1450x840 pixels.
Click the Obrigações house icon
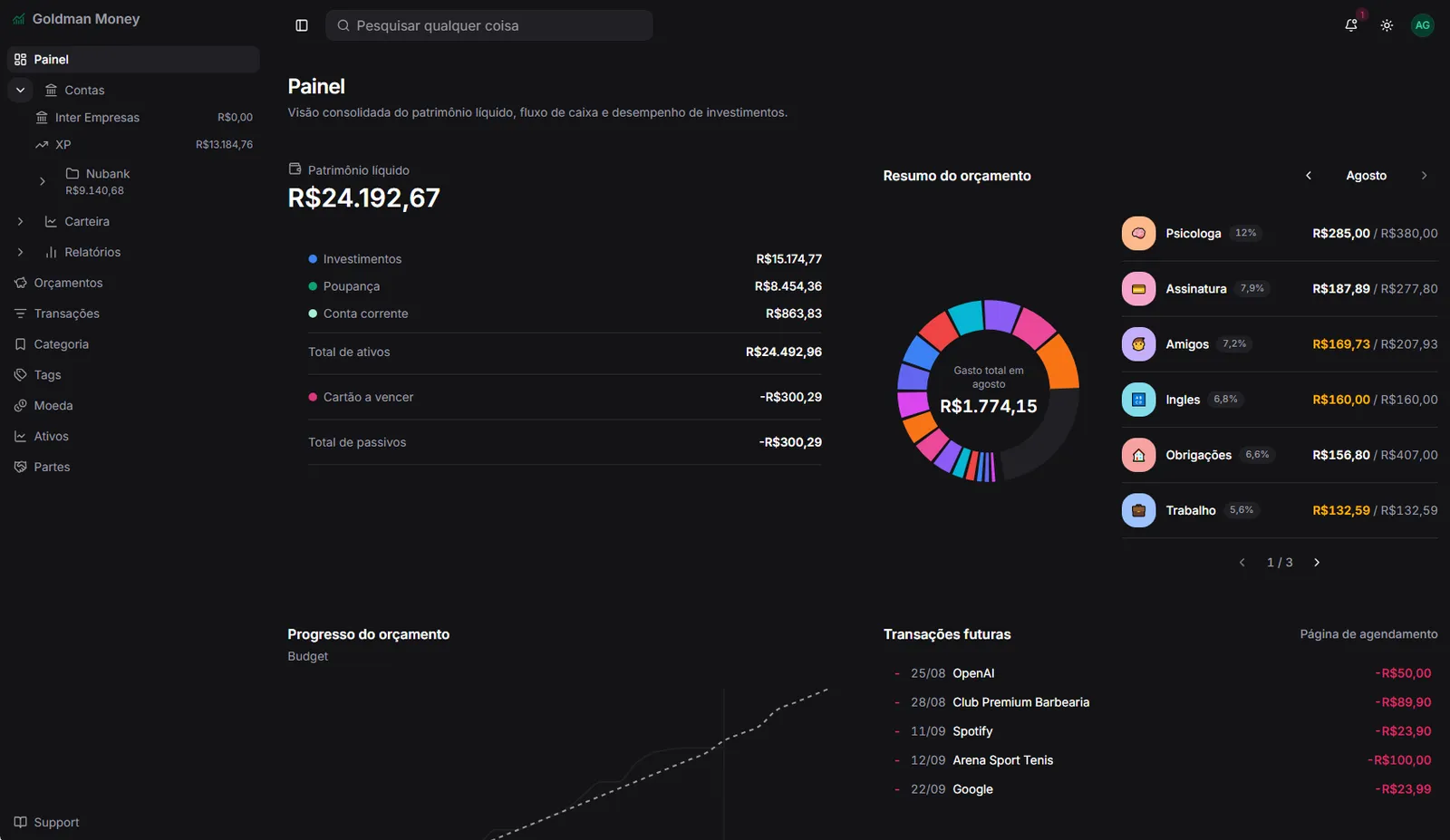(1138, 455)
